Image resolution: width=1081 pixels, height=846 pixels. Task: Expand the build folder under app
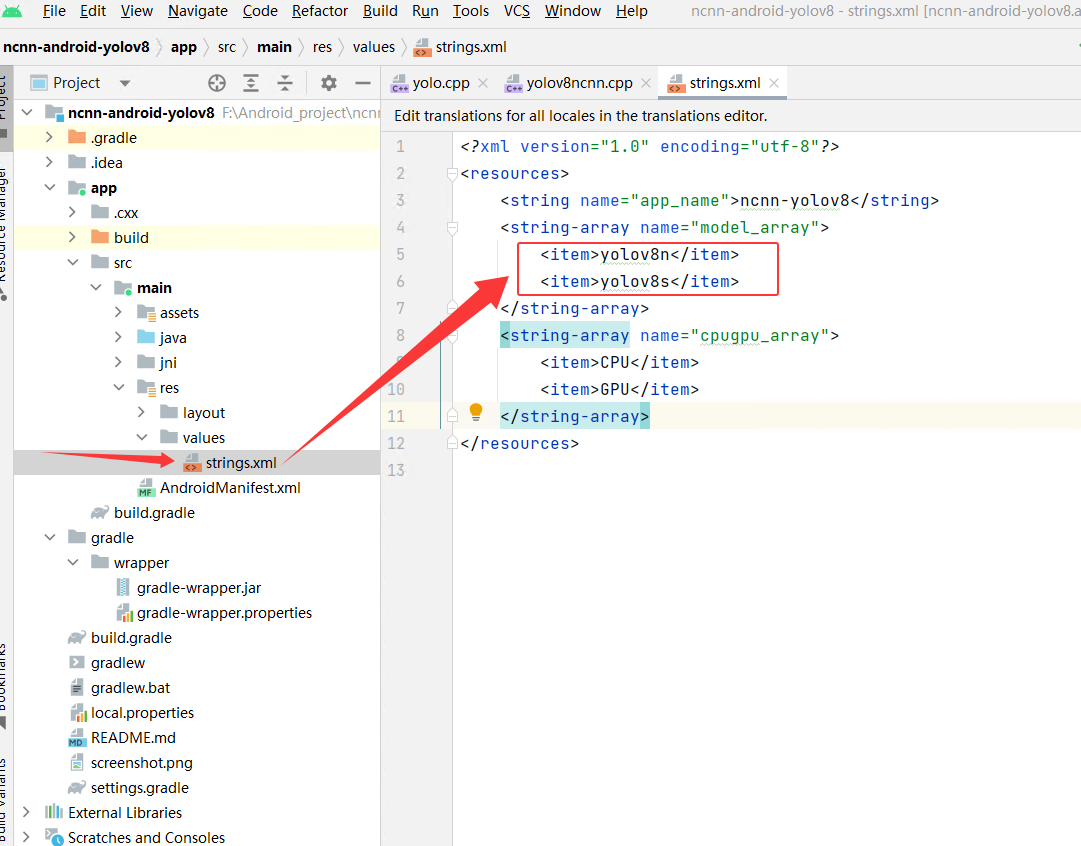[x=72, y=237]
